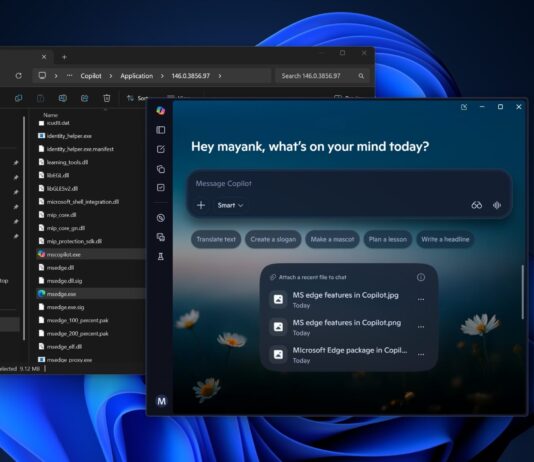534x462 pixels.
Task: Click the Copy icon in Explorer toolbar
Action: (19, 98)
